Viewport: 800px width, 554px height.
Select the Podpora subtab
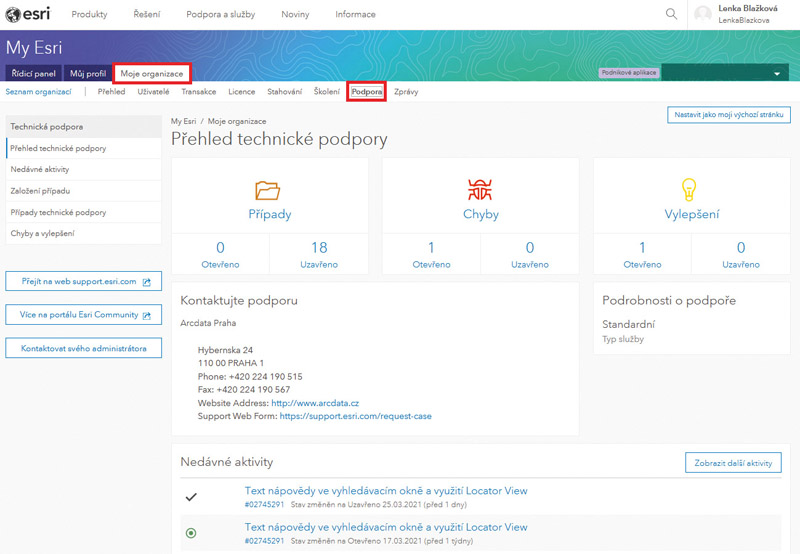pyautogui.click(x=366, y=92)
